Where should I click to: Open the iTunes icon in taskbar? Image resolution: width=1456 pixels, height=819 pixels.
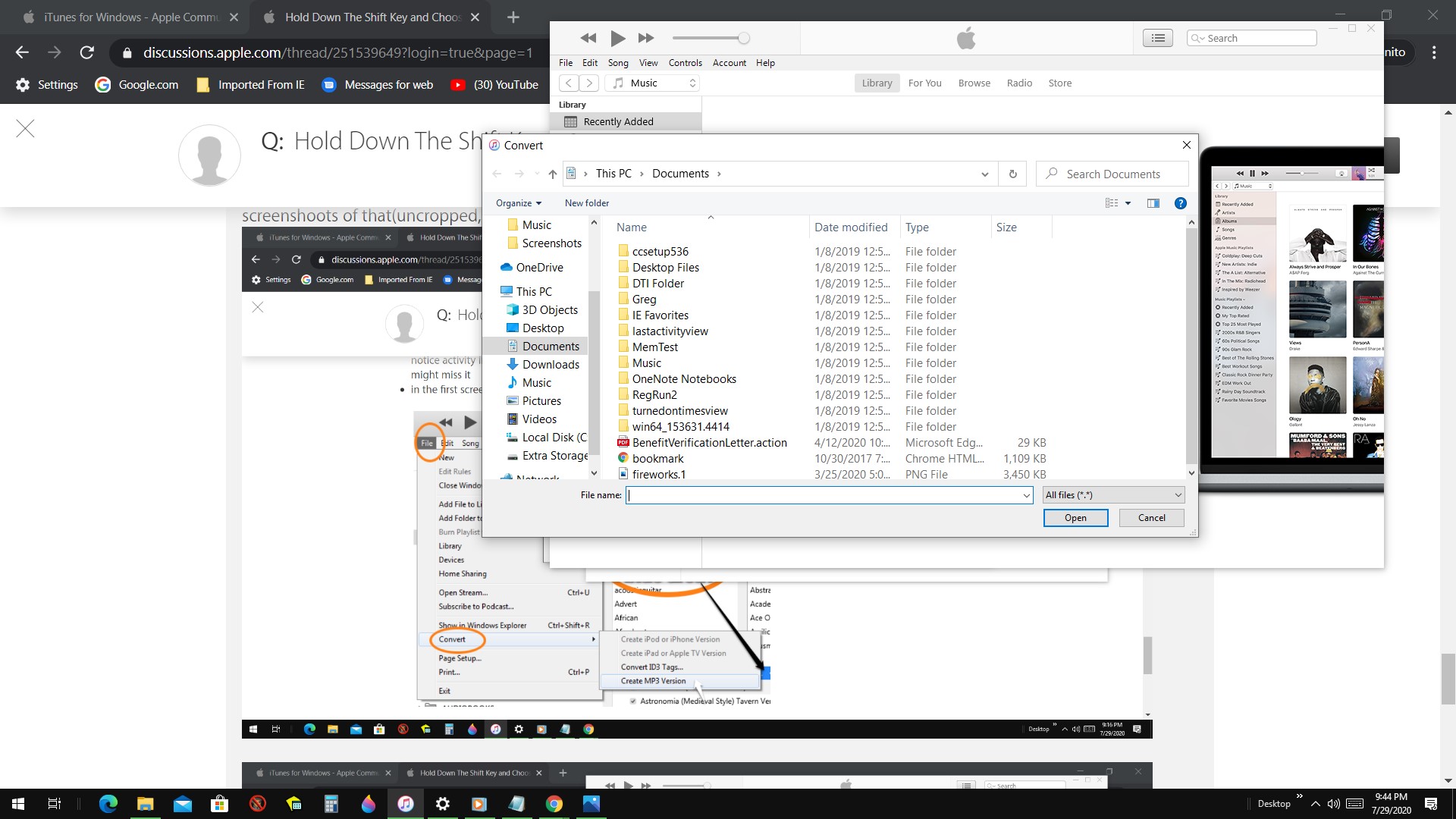pos(405,804)
